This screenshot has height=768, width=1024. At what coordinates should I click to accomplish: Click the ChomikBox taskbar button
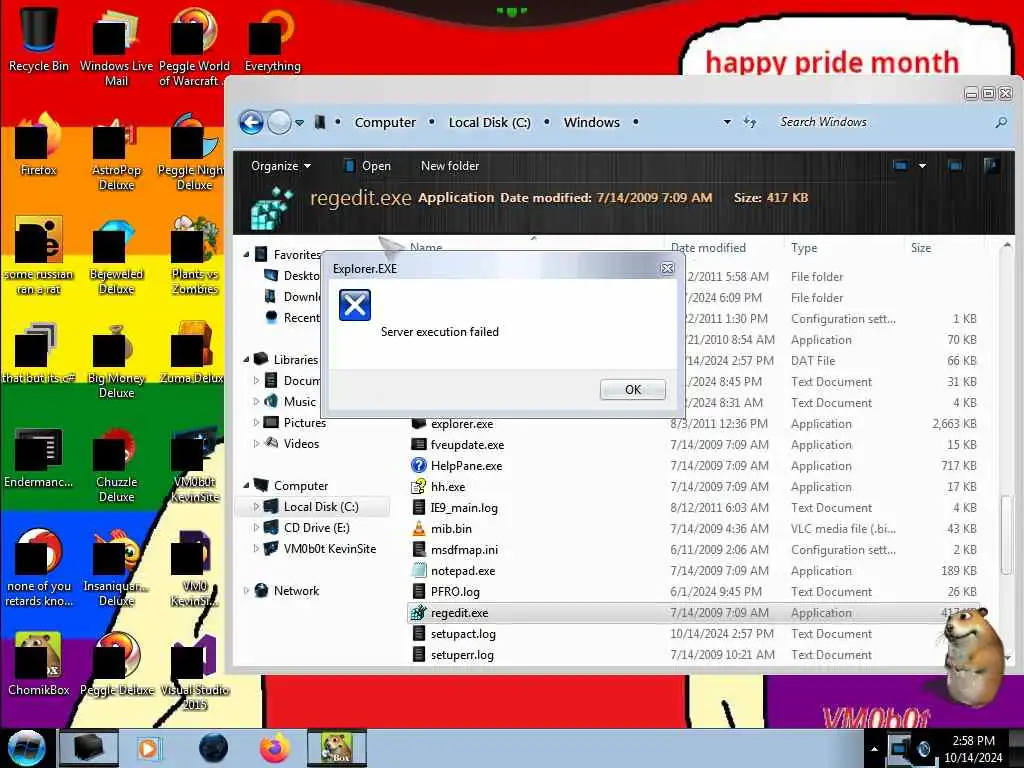point(336,748)
